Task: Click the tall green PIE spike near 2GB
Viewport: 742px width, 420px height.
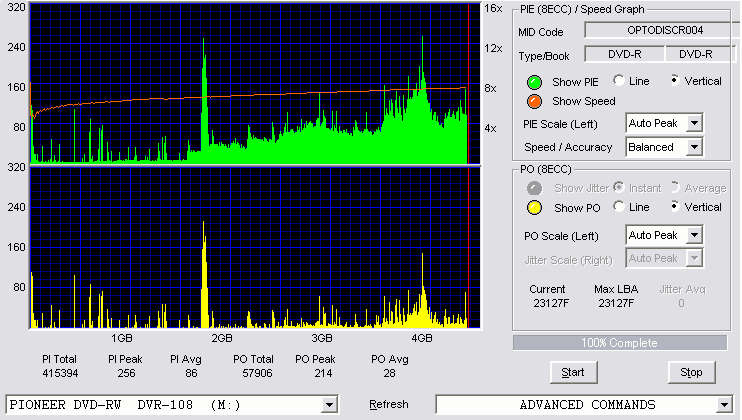Action: click(204, 102)
